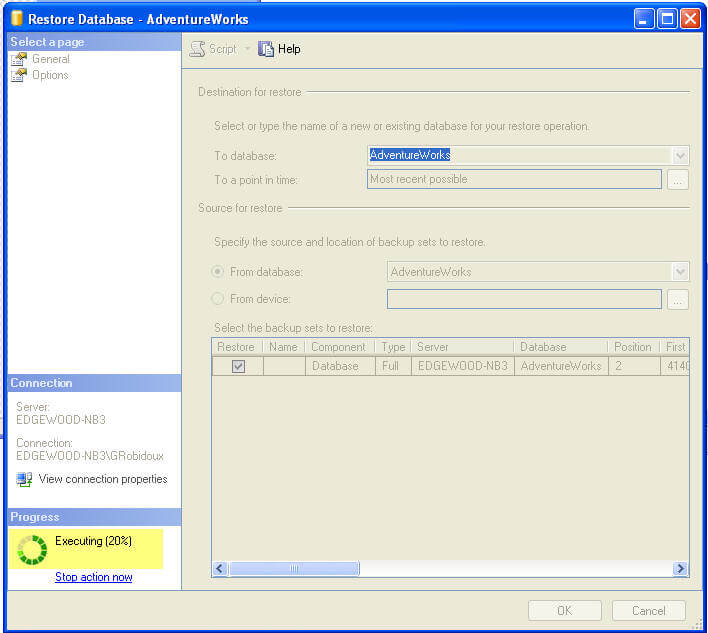Viewport: 708px width, 633px height.
Task: Open View connection properties link
Action: tap(103, 479)
